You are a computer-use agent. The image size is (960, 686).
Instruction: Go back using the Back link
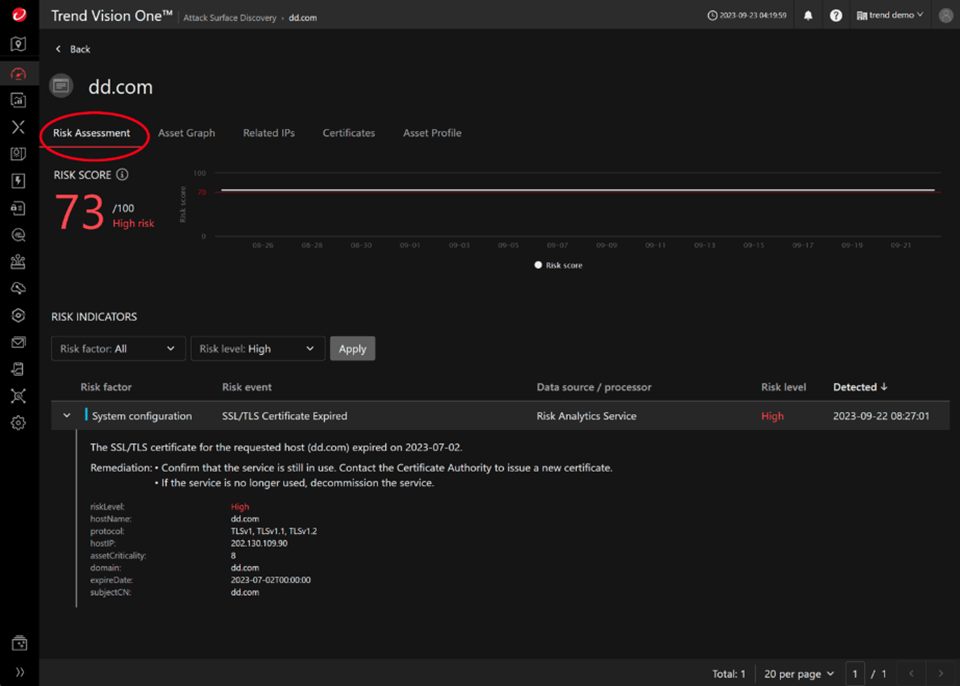[73, 49]
